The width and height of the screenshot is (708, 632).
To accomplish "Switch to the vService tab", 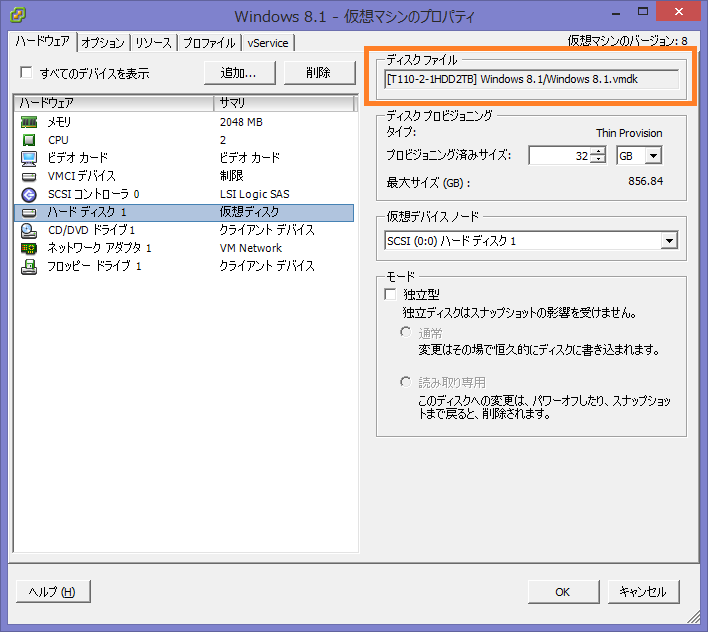I will 268,43.
